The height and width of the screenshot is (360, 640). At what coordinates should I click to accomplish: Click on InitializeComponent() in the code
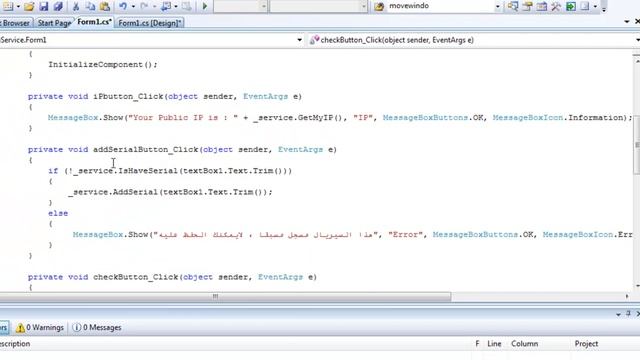coord(100,64)
